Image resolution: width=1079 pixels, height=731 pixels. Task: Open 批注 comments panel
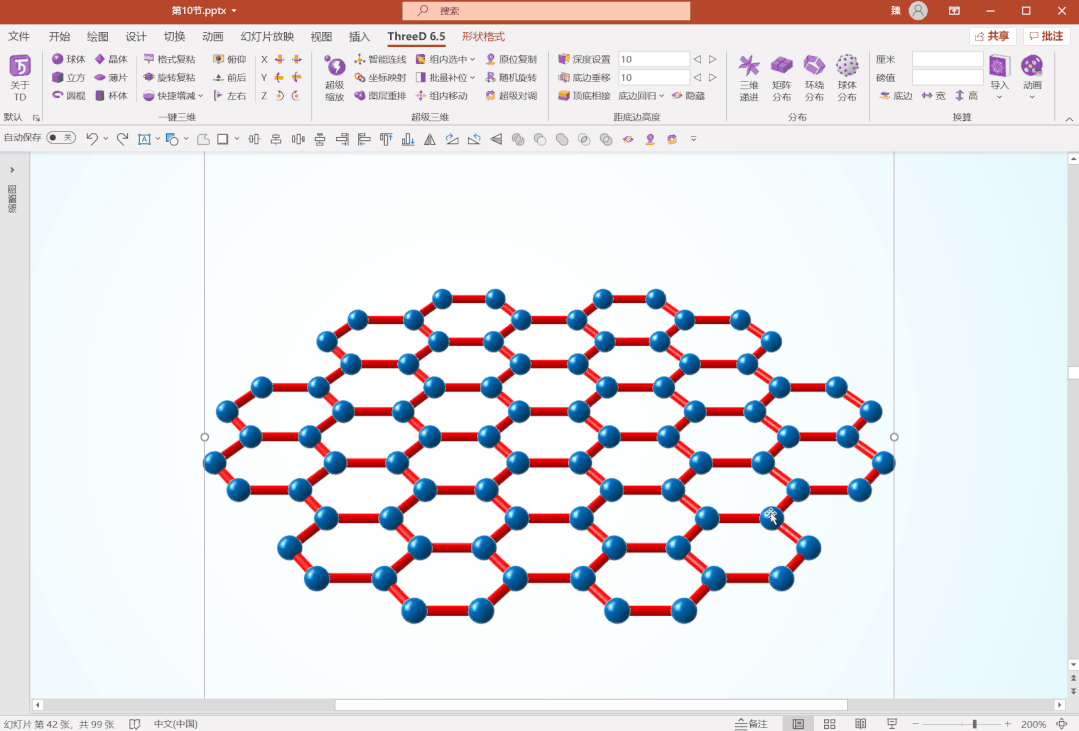[x=1046, y=35]
